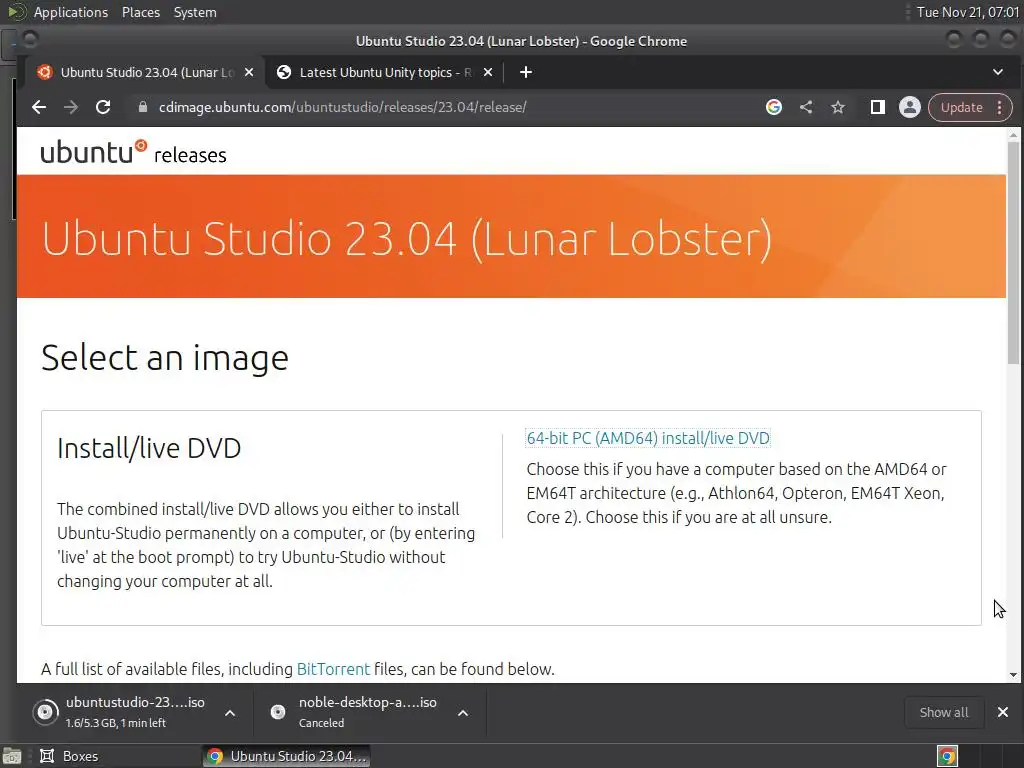Click the noble-desktop file disc icon
This screenshot has height=768, width=1024.
tap(278, 712)
